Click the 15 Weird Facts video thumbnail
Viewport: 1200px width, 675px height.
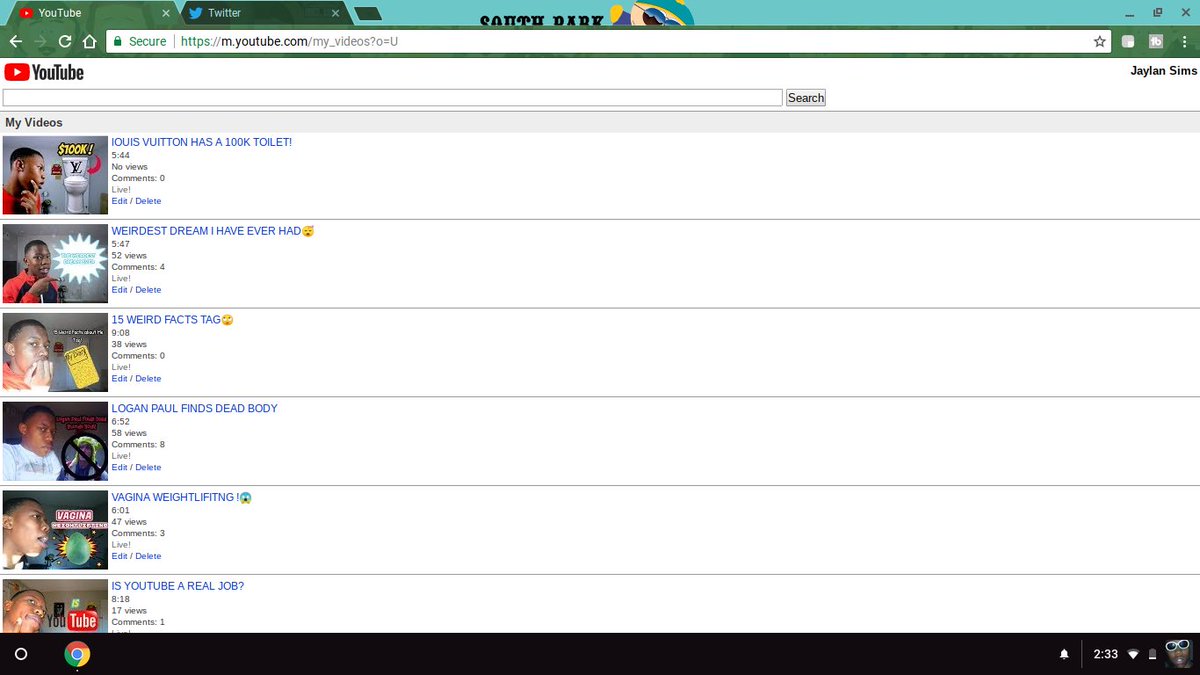coord(55,352)
